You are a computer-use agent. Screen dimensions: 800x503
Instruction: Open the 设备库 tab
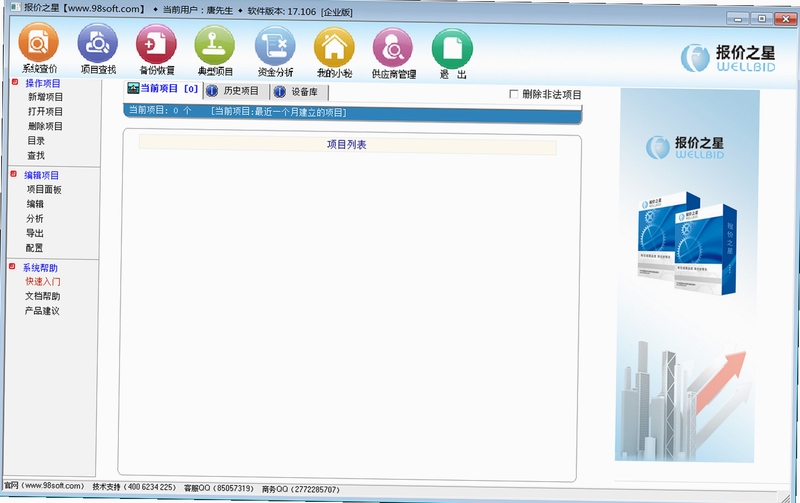[298, 92]
